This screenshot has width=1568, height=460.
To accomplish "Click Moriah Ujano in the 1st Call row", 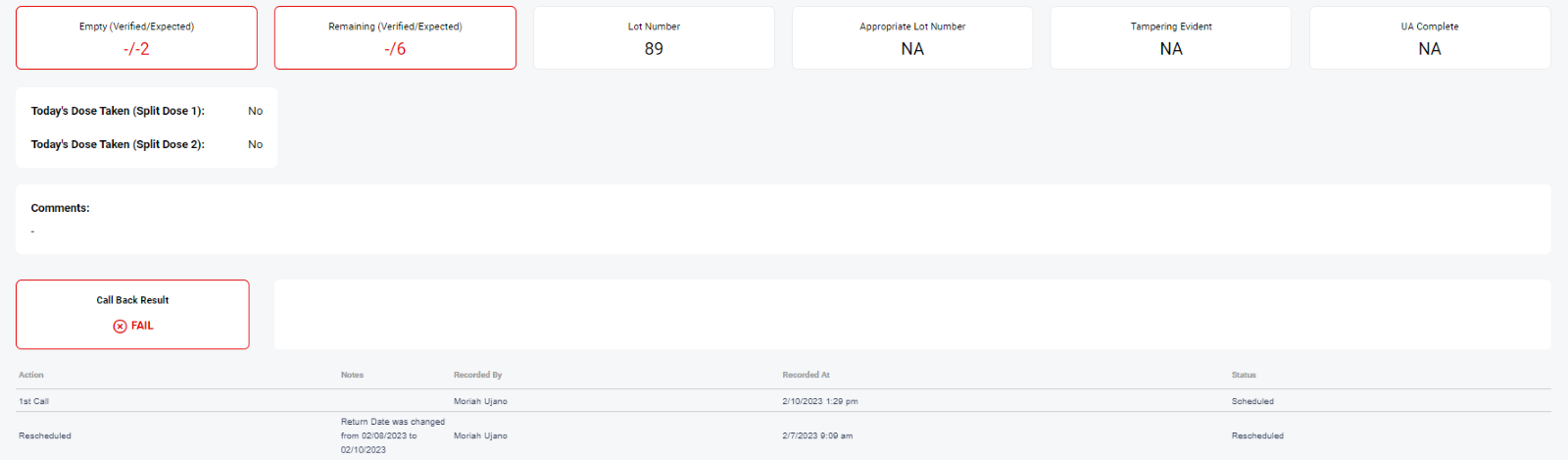I will click(480, 401).
